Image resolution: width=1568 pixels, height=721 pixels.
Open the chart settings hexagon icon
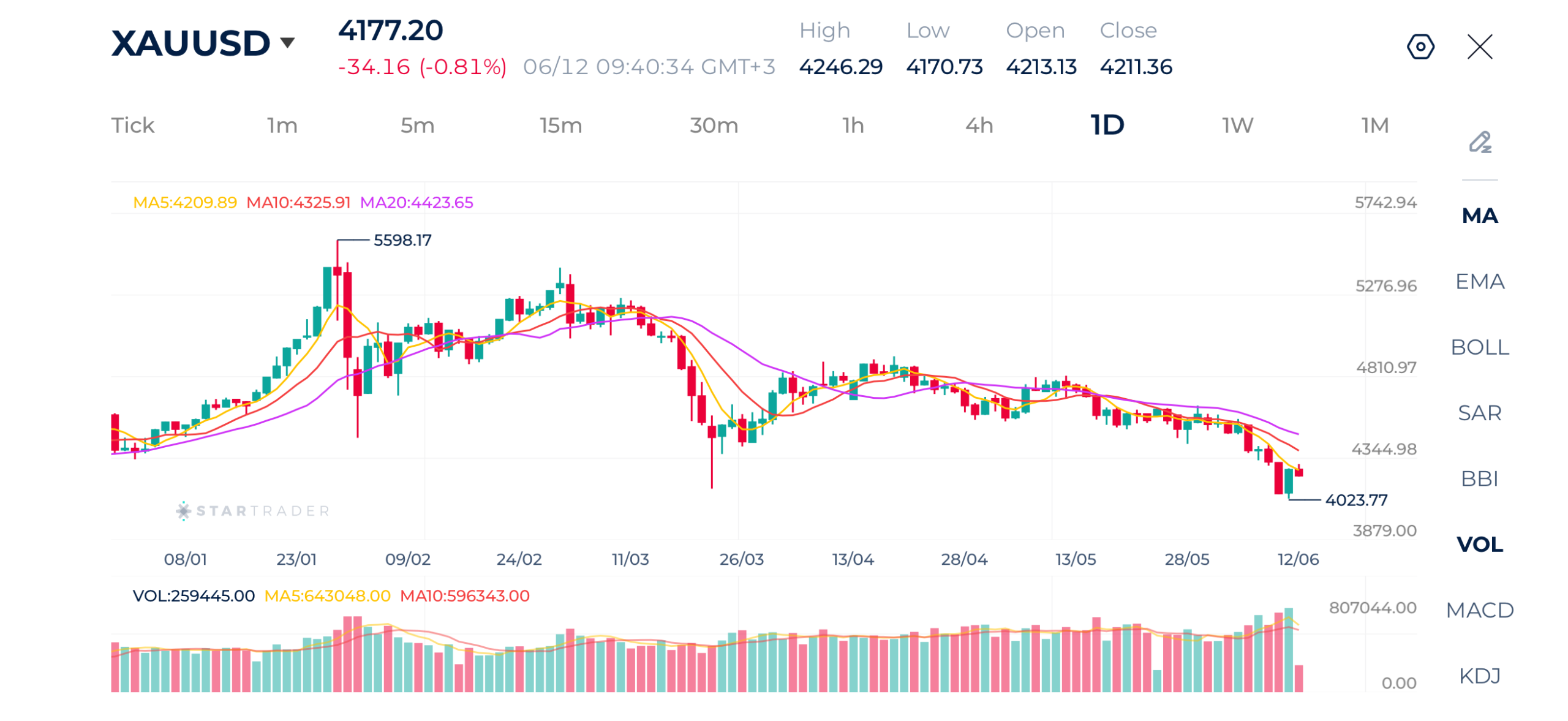[1420, 47]
